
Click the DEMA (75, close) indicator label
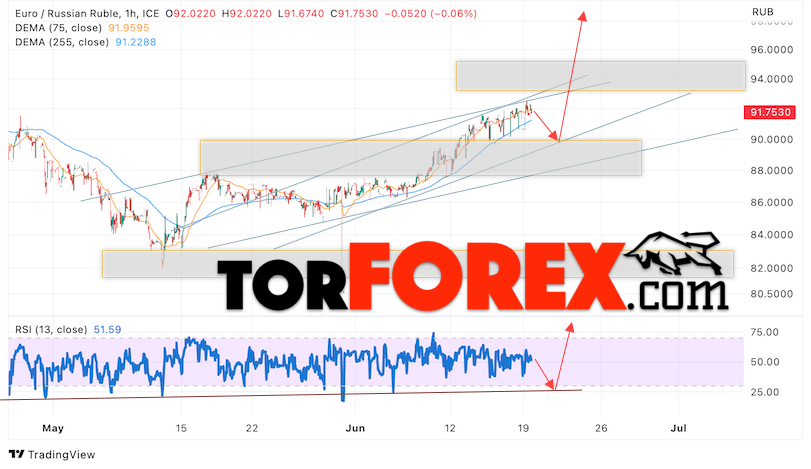pos(58,28)
